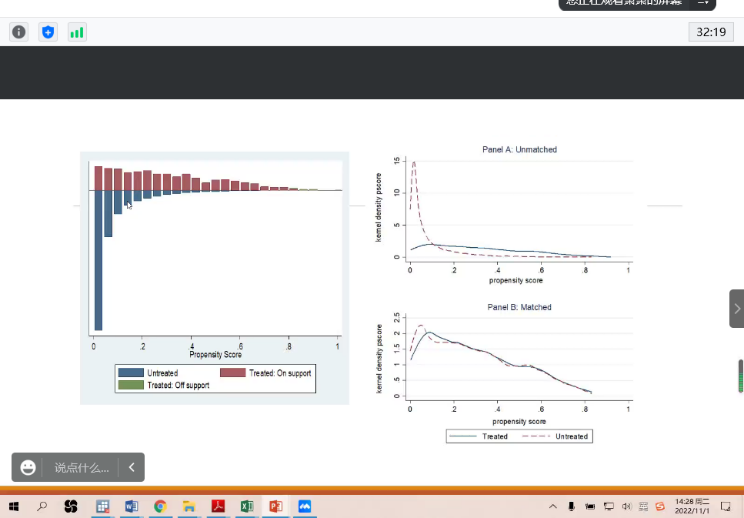Open Word from the taskbar

point(131,506)
